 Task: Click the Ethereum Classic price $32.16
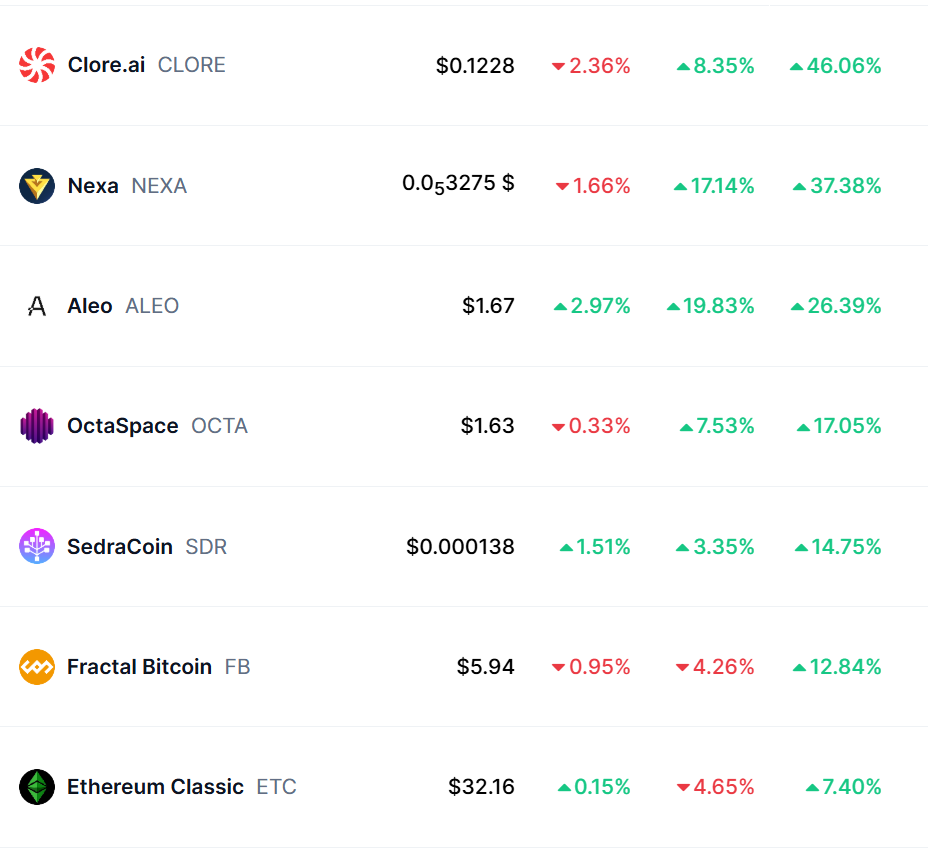(481, 787)
